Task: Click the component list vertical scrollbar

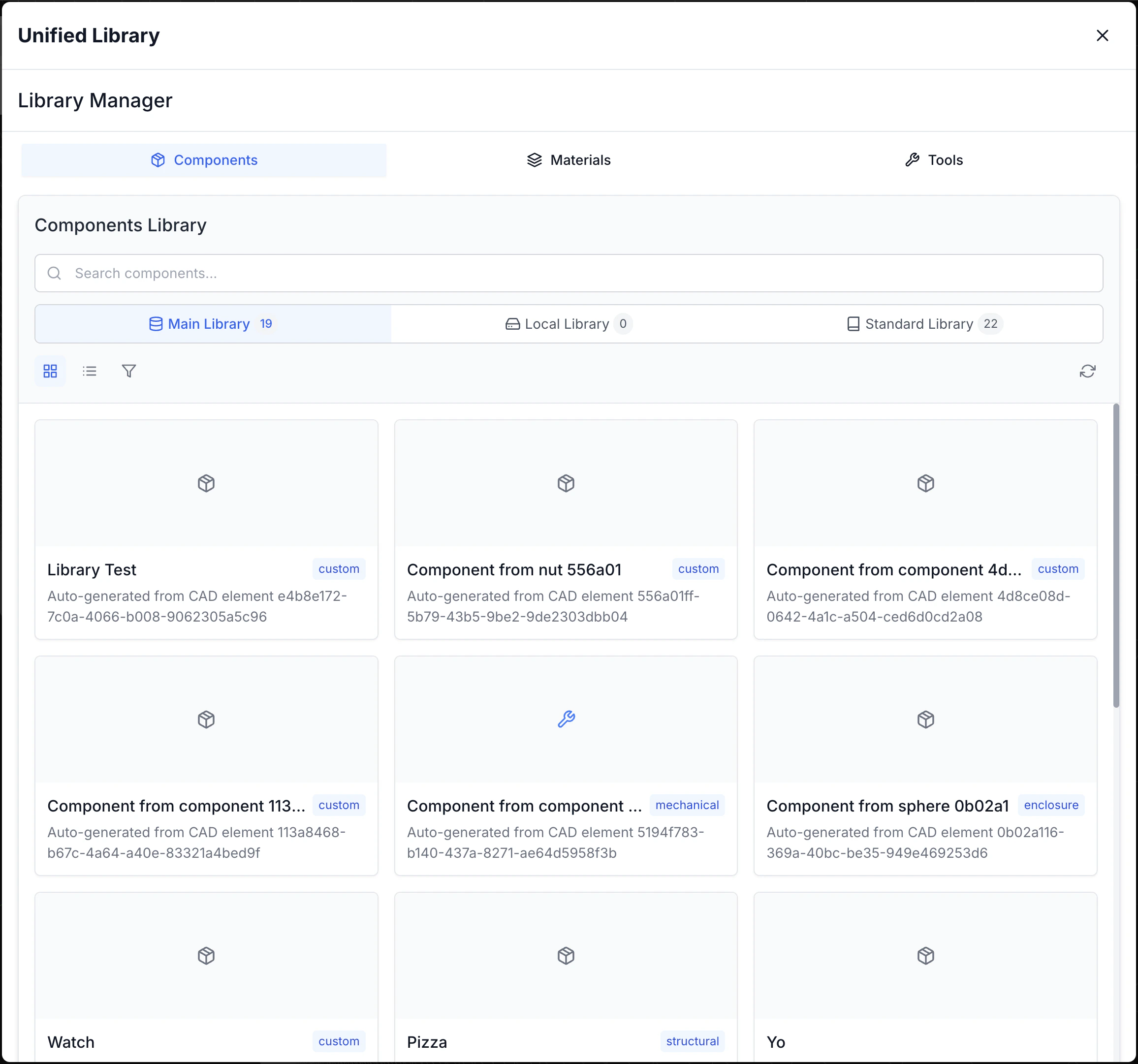Action: pos(1116,555)
